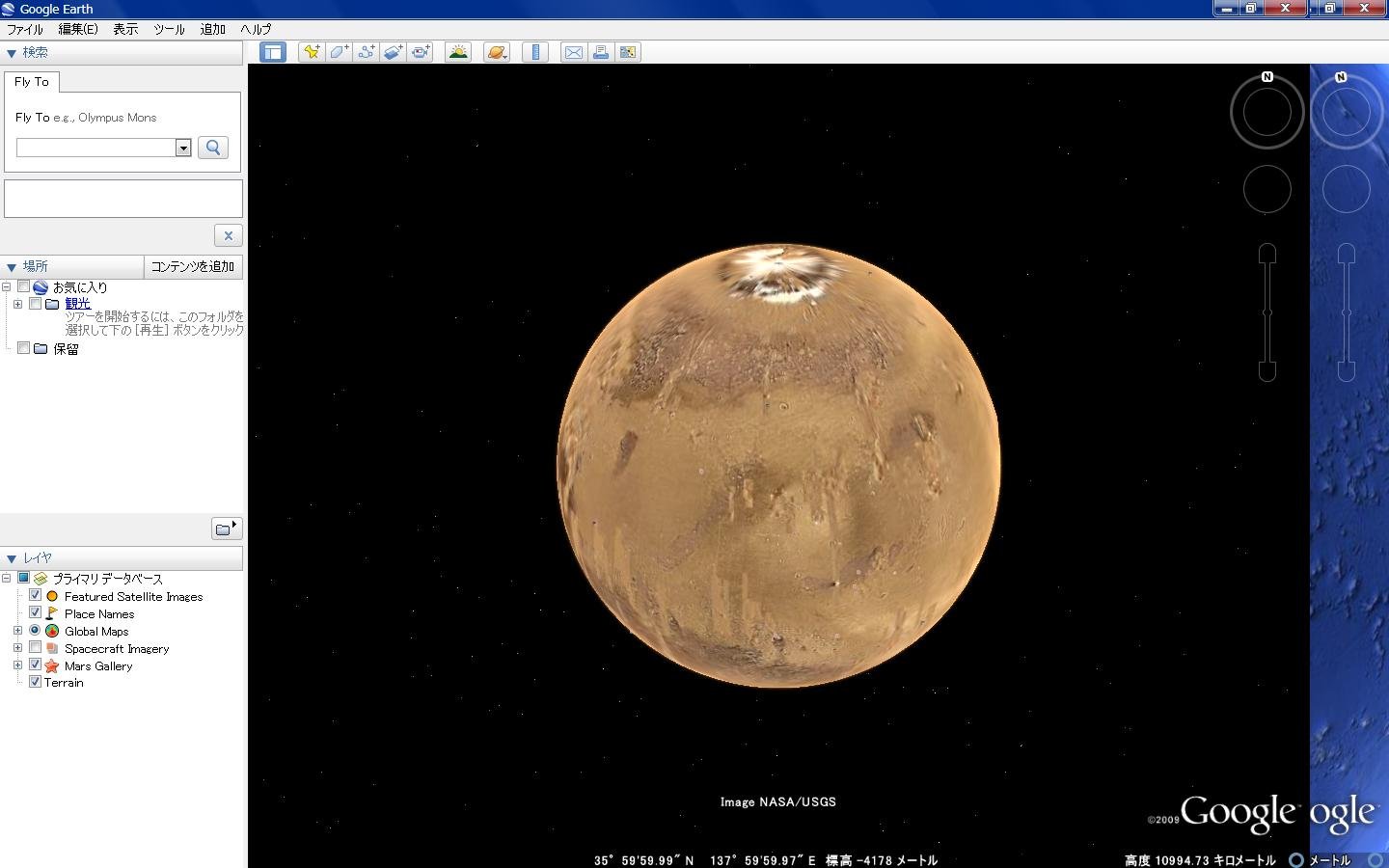Expand the Spacecraft Imagery tree node
Viewport: 1389px width, 868px height.
[x=17, y=648]
